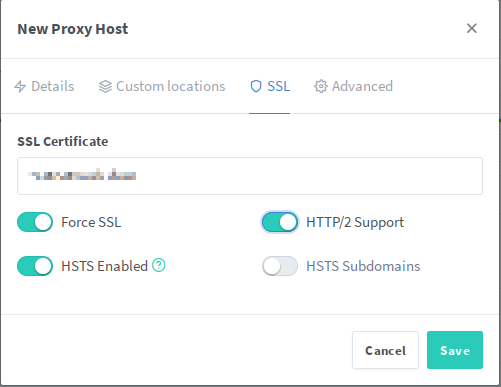Open the Custom locations tab
501x387 pixels.
pos(162,86)
